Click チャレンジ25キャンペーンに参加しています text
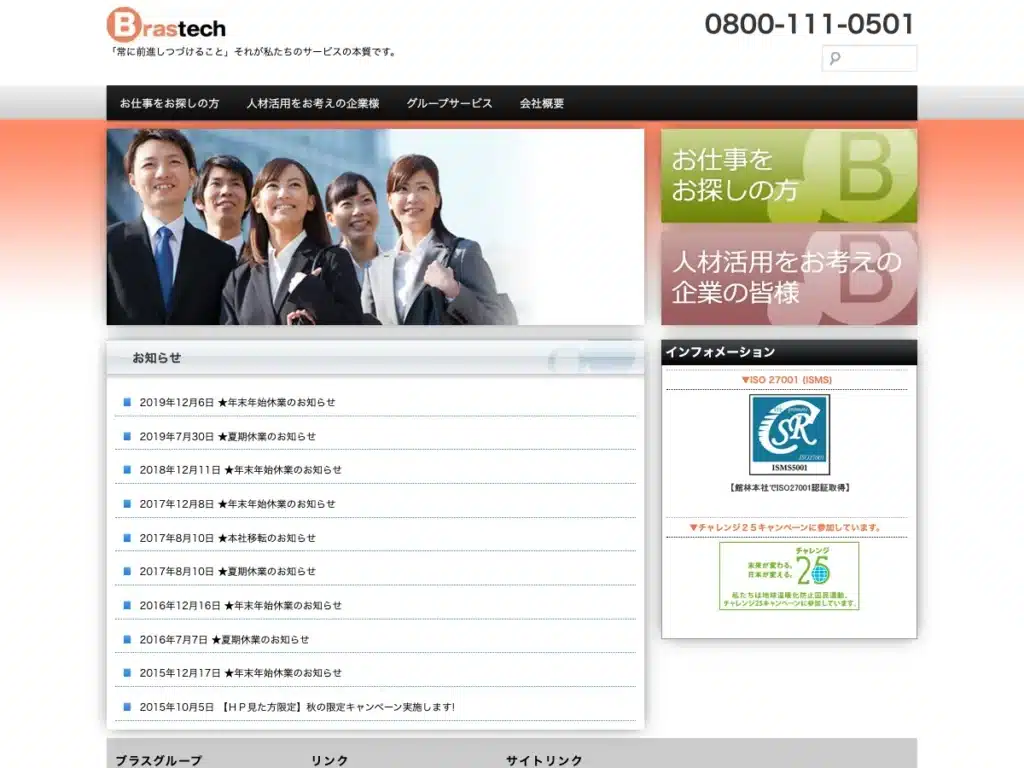This screenshot has width=1024, height=768. tap(786, 527)
